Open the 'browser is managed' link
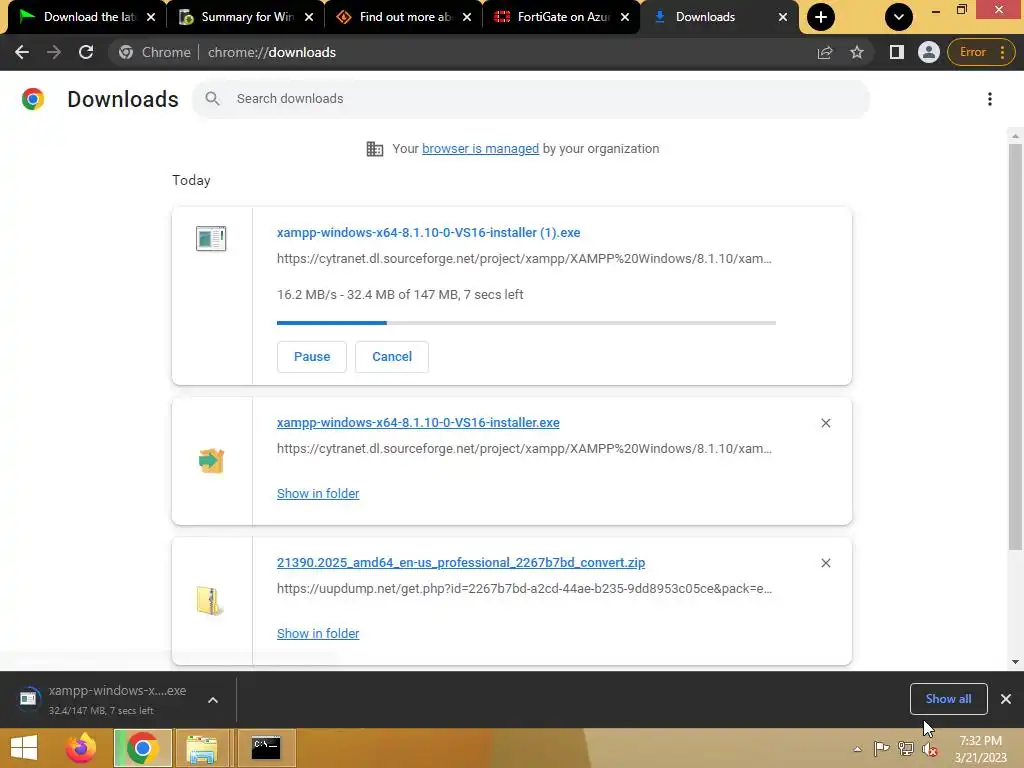 pyautogui.click(x=480, y=149)
